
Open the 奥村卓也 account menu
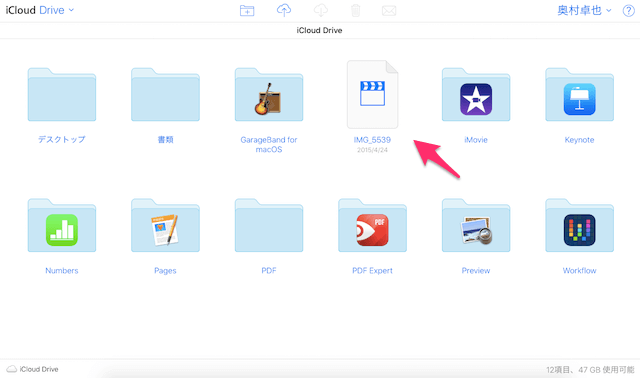pos(584,10)
